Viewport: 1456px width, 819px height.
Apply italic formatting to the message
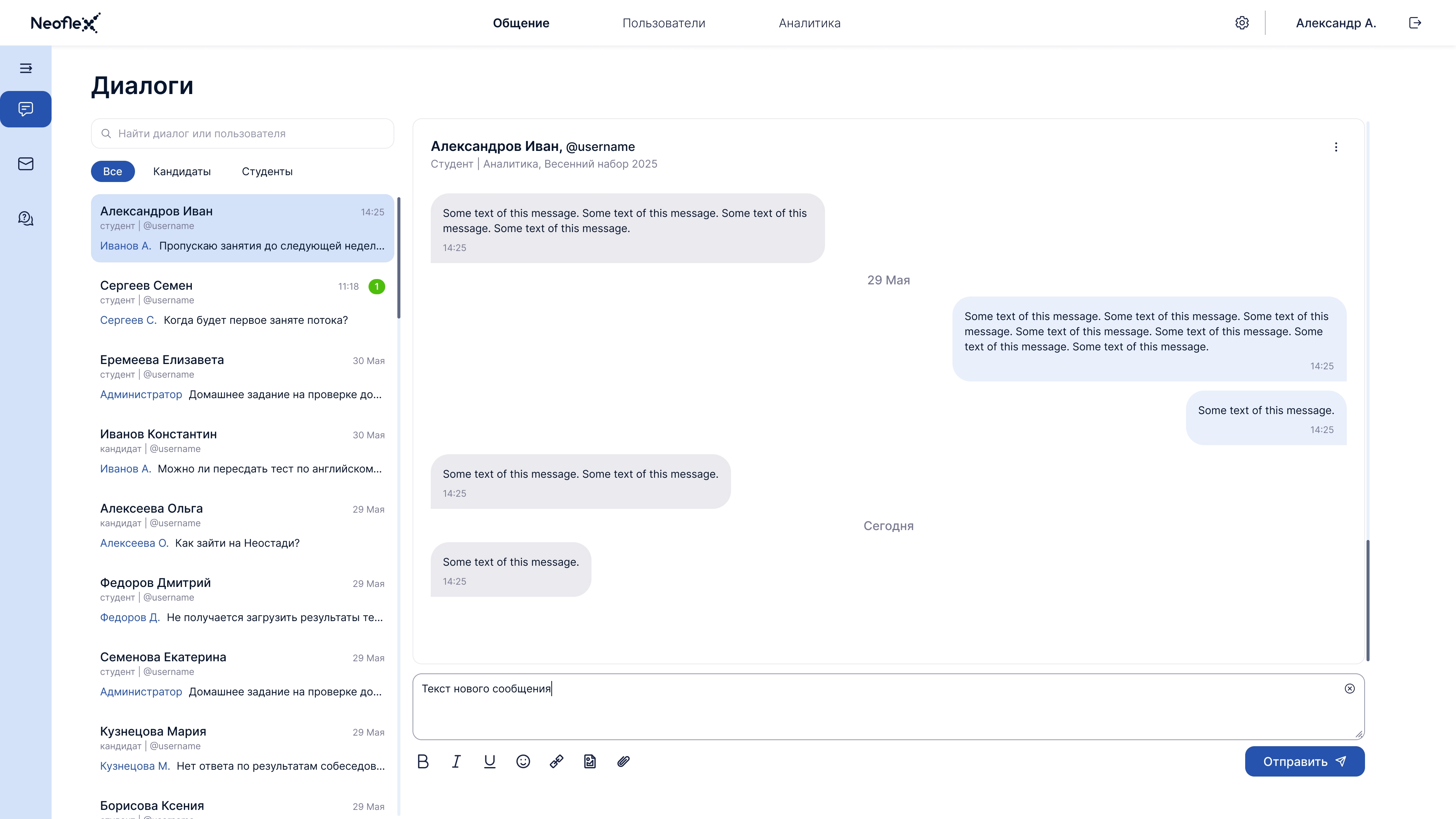click(456, 761)
